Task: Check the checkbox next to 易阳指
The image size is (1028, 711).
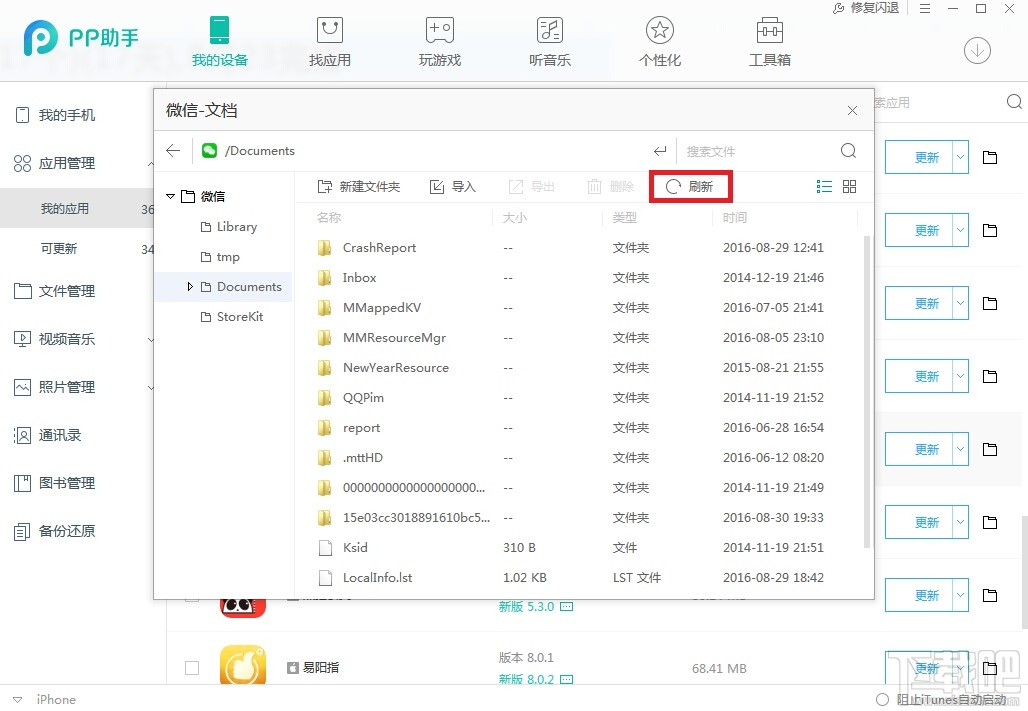Action: point(192,668)
